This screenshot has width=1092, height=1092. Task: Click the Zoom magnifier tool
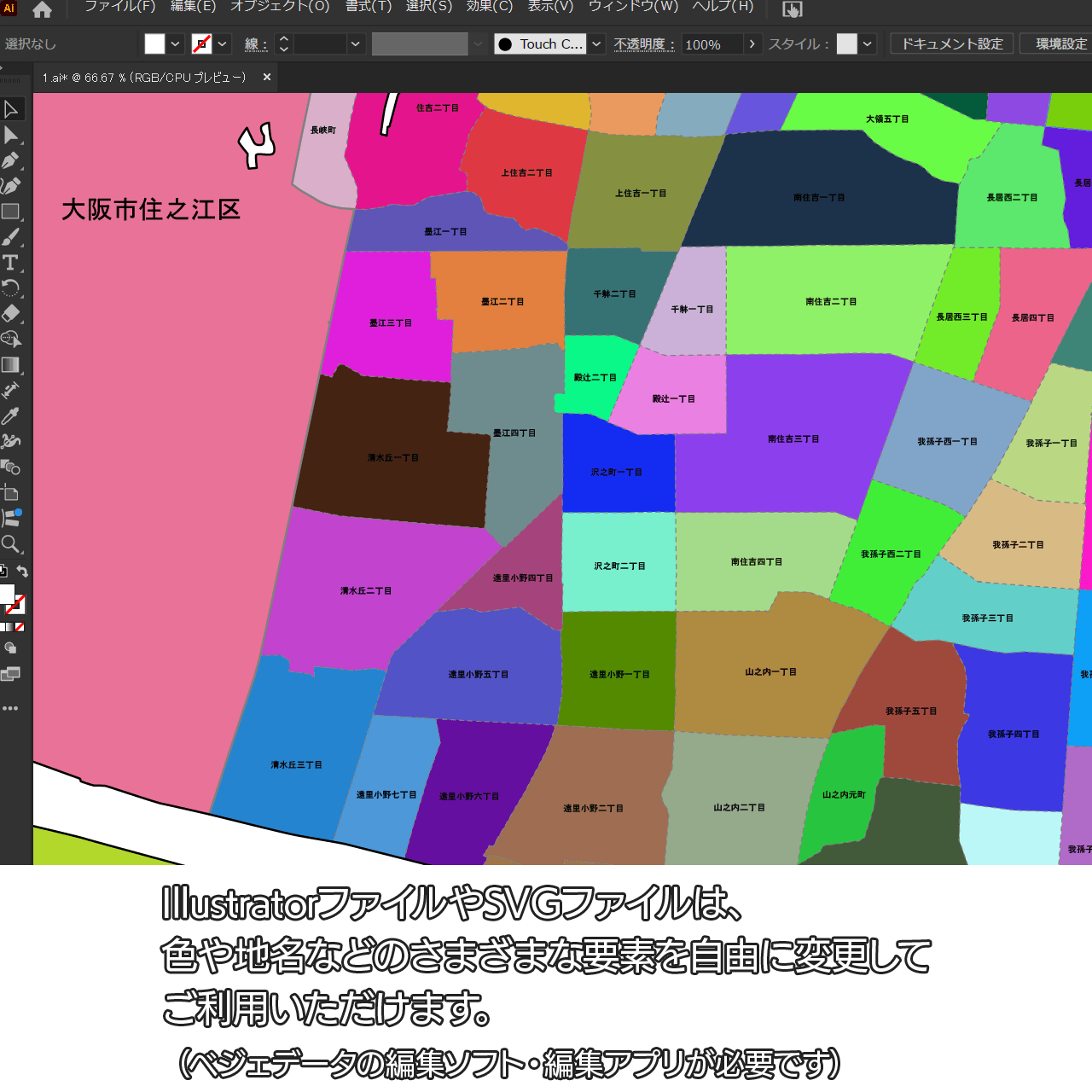coord(11,544)
